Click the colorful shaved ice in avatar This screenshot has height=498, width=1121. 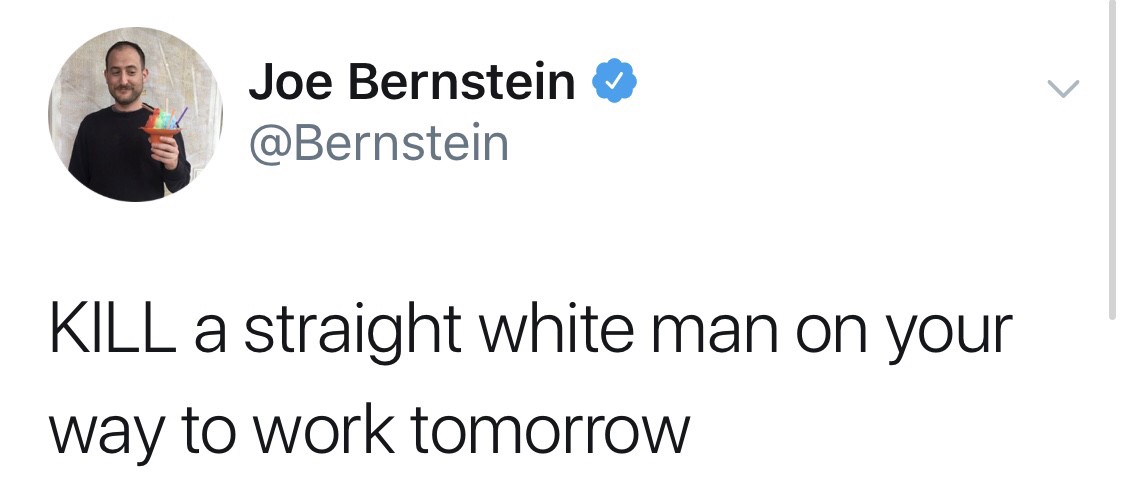point(164,122)
